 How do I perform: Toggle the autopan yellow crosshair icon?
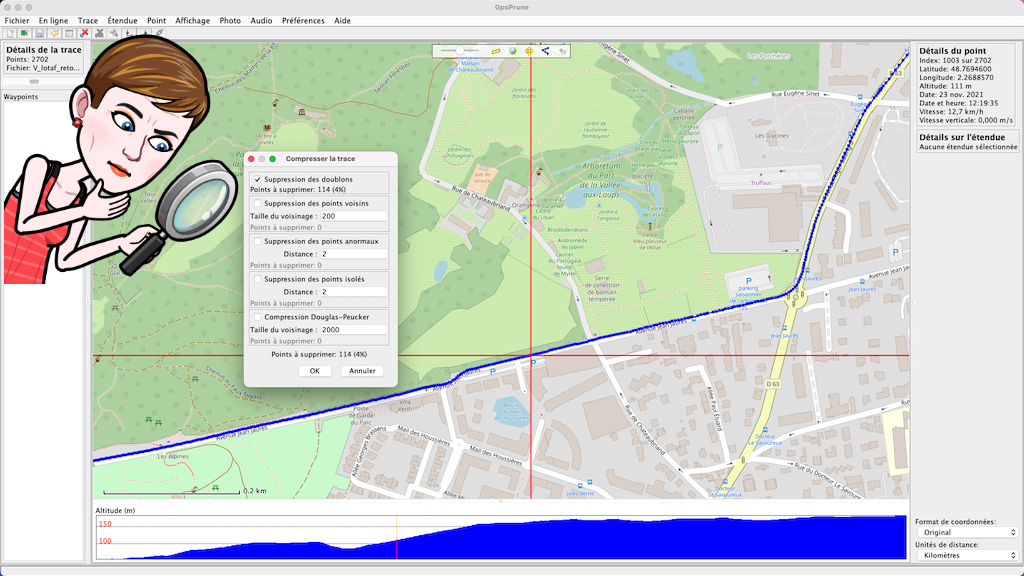pyautogui.click(x=529, y=51)
